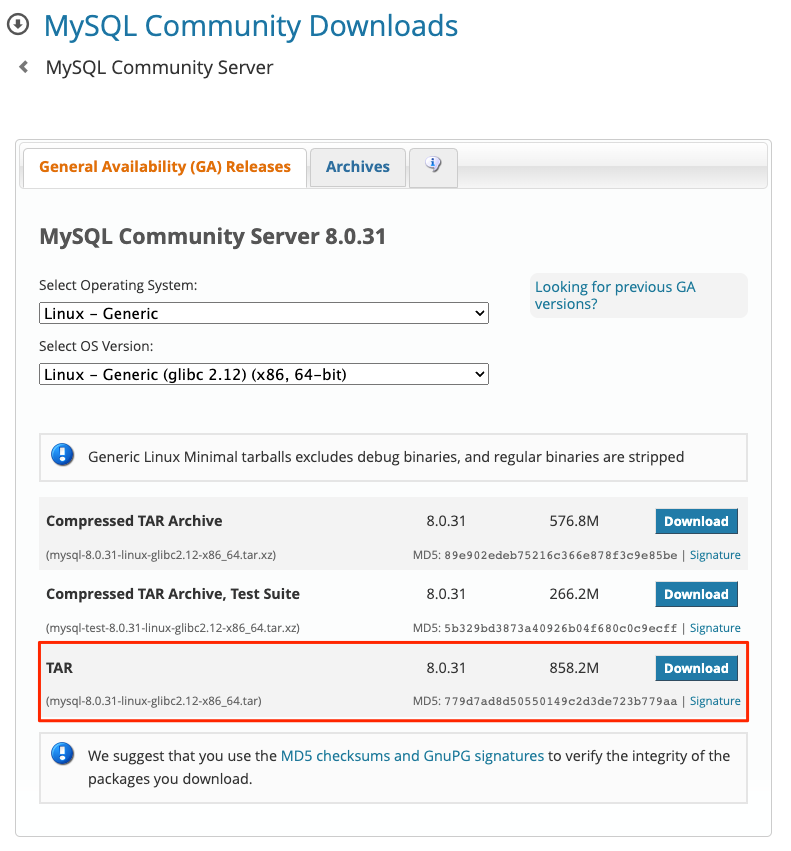Click MD5 value 89e902edeb75216c366e878f3c9e85be
This screenshot has width=791, height=851.
[x=560, y=555]
